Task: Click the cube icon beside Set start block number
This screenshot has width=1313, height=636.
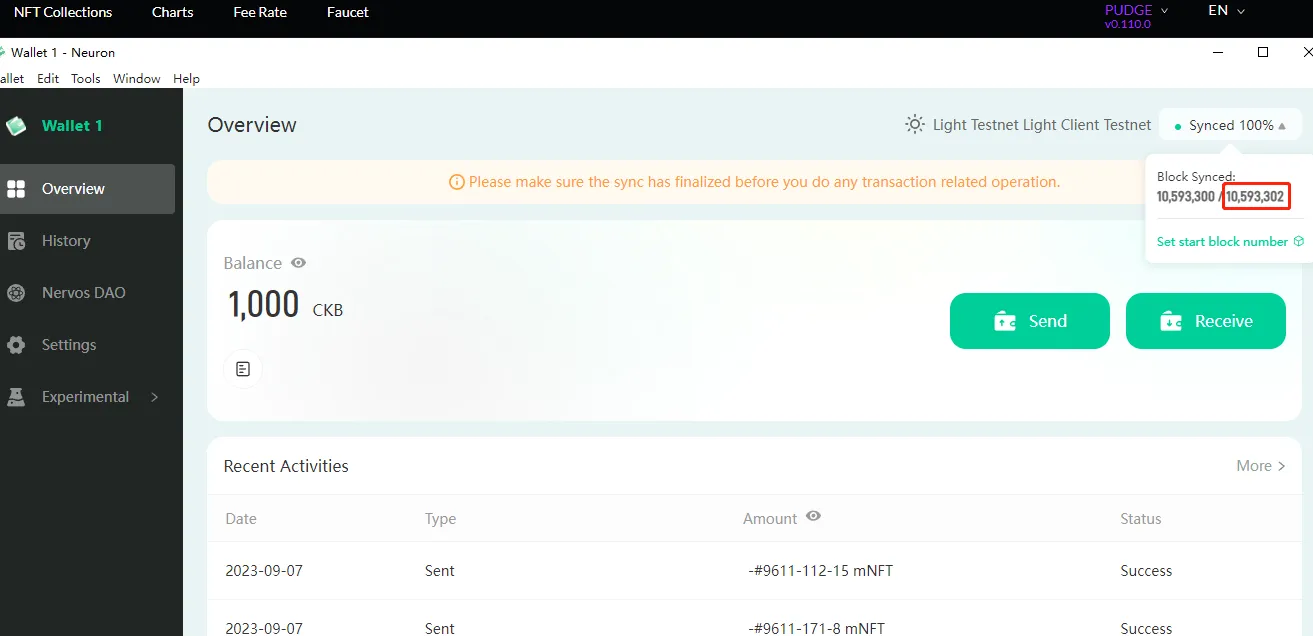Action: coord(1299,241)
